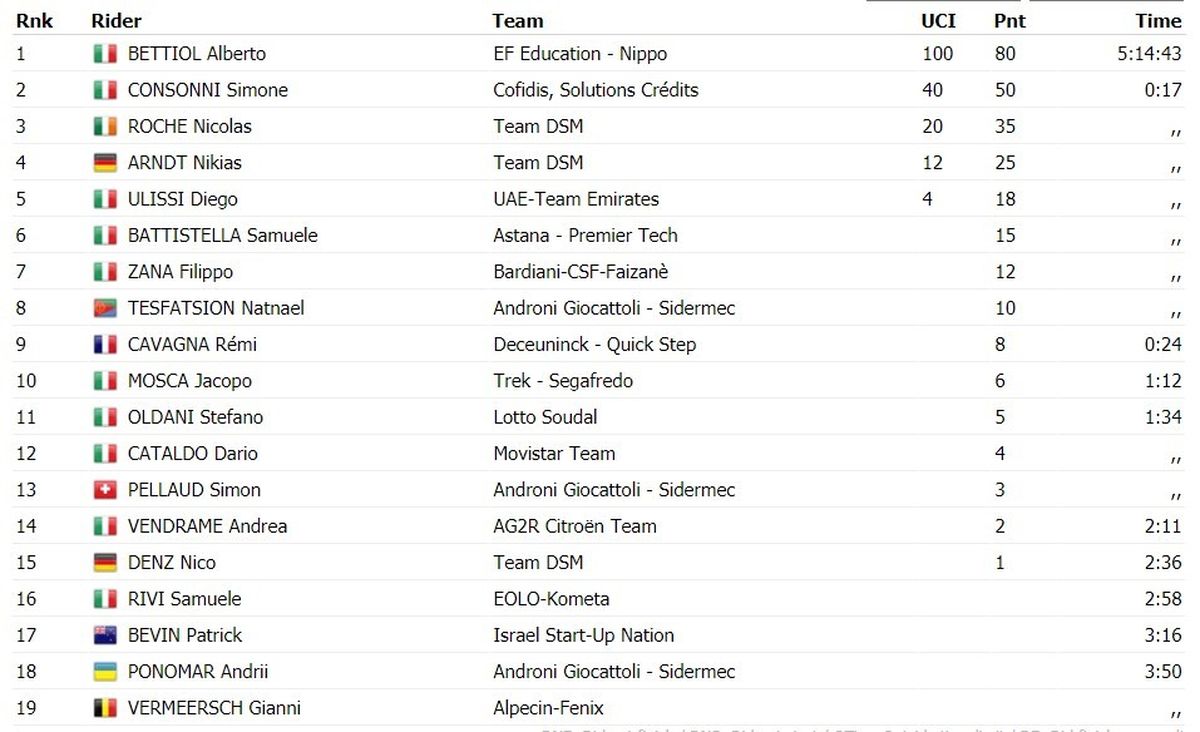The height and width of the screenshot is (732, 1200).
Task: Click New Zealand flag beside BEVIN Patrick
Action: tap(105, 635)
